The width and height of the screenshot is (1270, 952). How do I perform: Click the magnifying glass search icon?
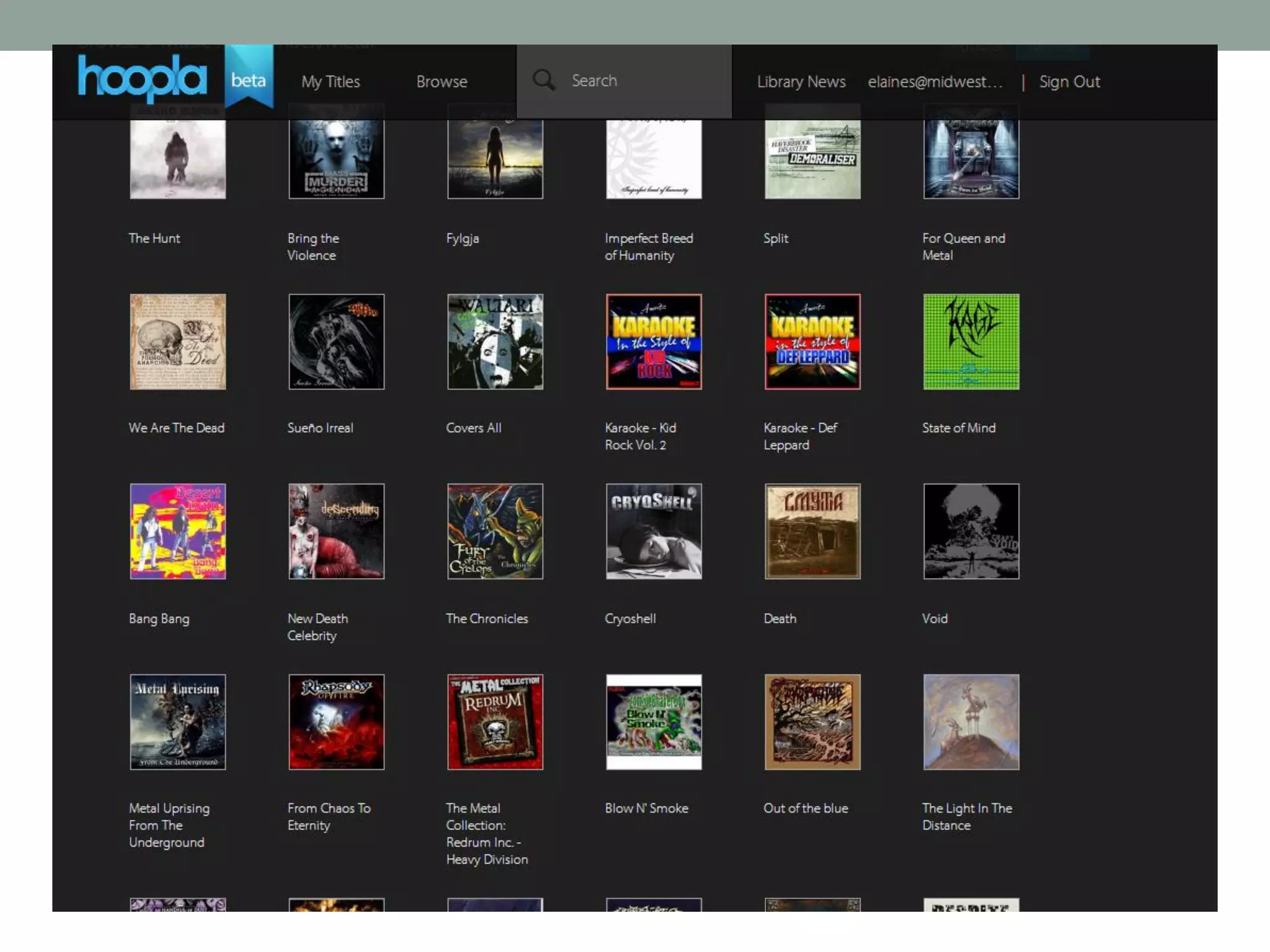pyautogui.click(x=543, y=81)
